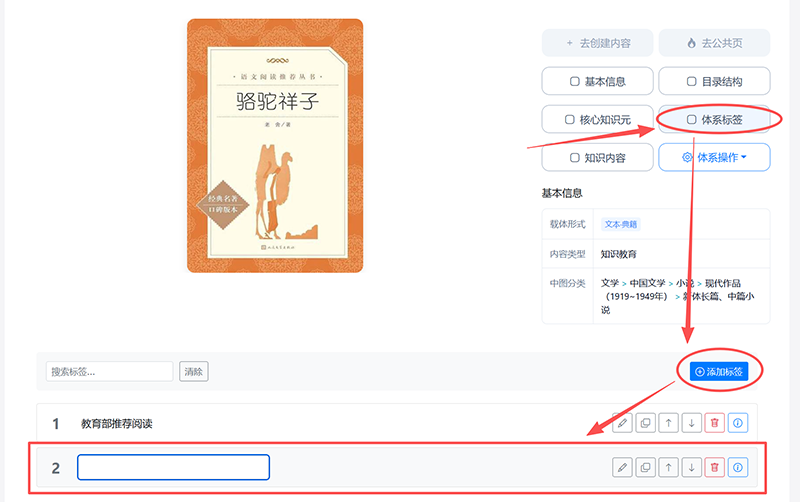Screen dimensions: 800x502
Task: Expand the 体系操作 dropdown menu
Action: pos(714,158)
